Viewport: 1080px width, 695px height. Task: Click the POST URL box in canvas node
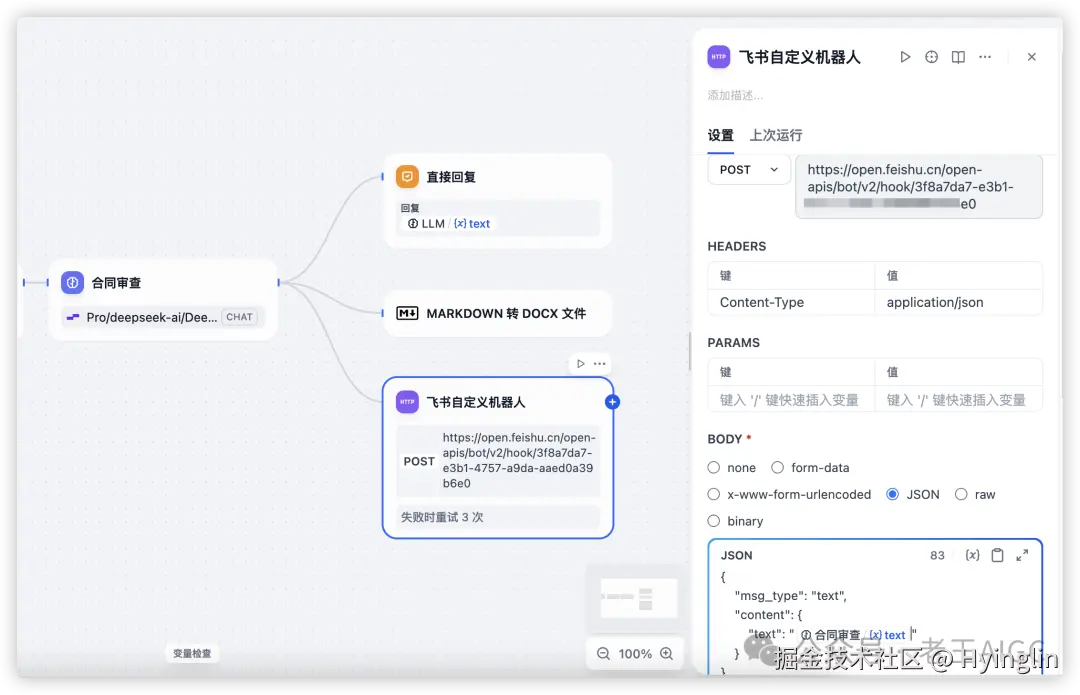coord(498,461)
